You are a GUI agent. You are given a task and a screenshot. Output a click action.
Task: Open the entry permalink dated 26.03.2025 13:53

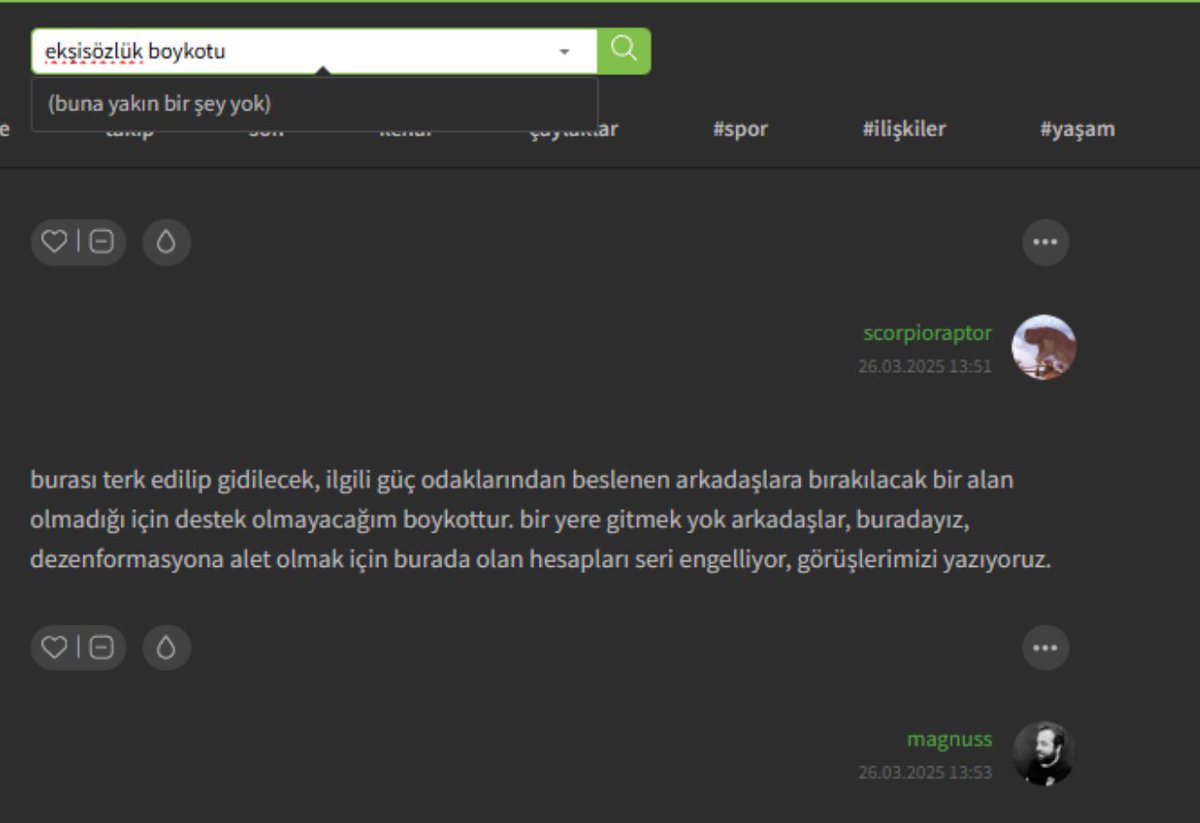925,772
